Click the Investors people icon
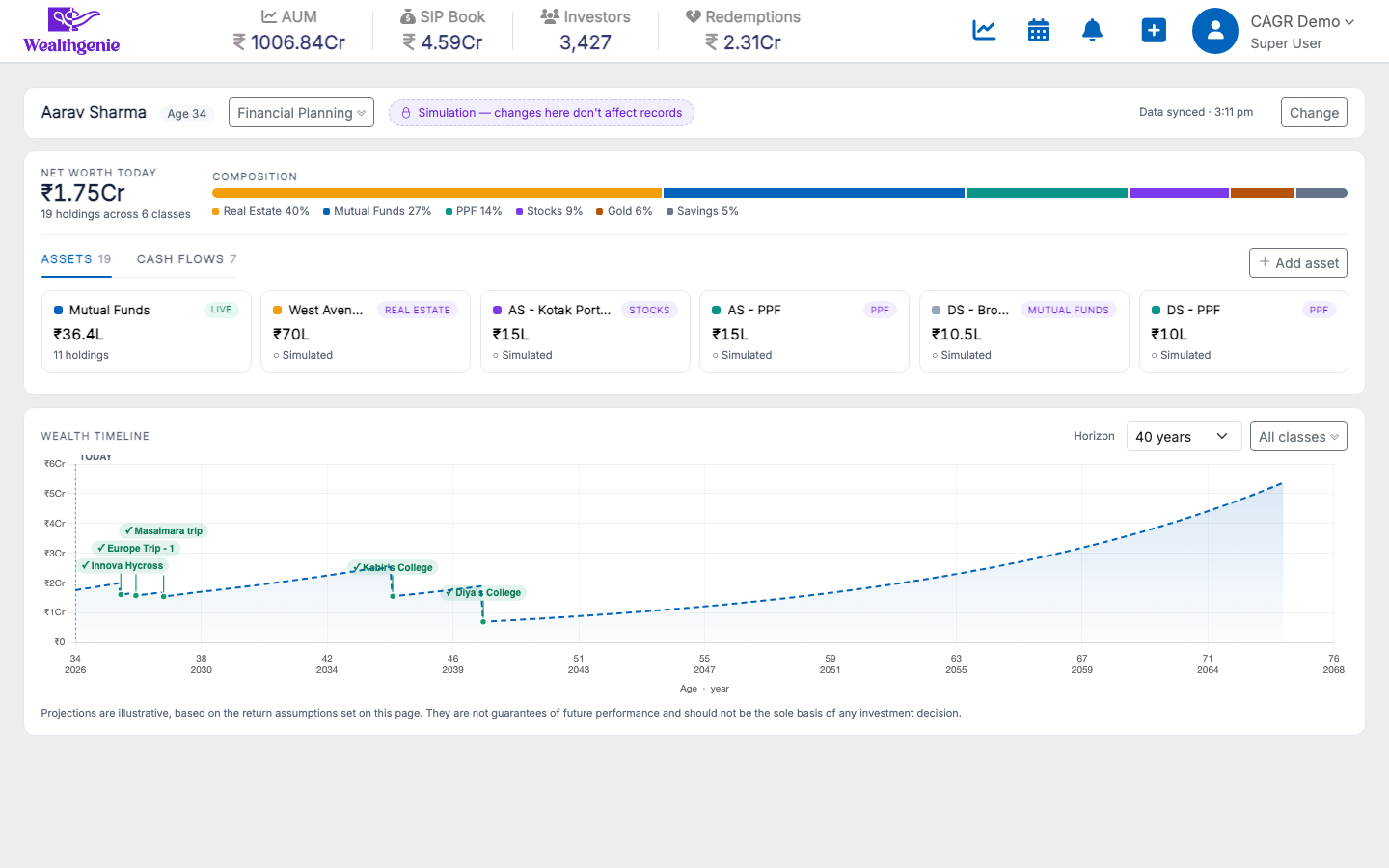Image resolution: width=1389 pixels, height=868 pixels. [550, 16]
